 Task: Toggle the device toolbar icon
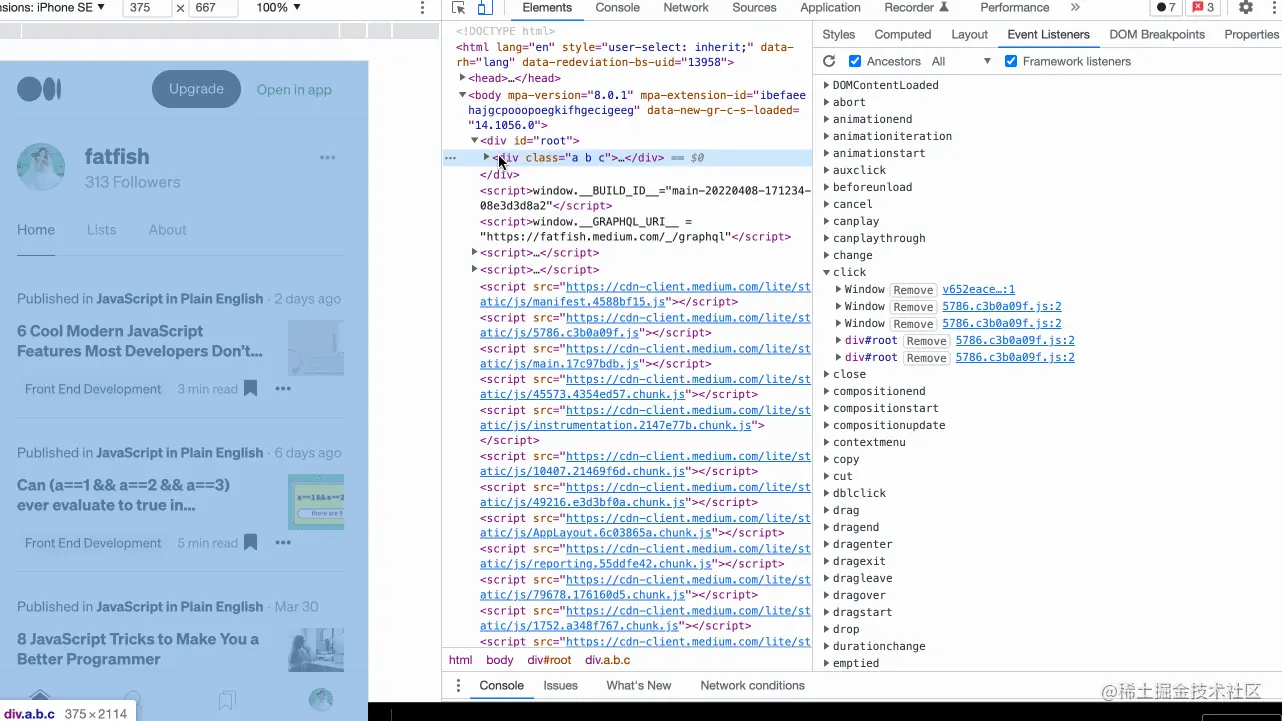(x=484, y=8)
